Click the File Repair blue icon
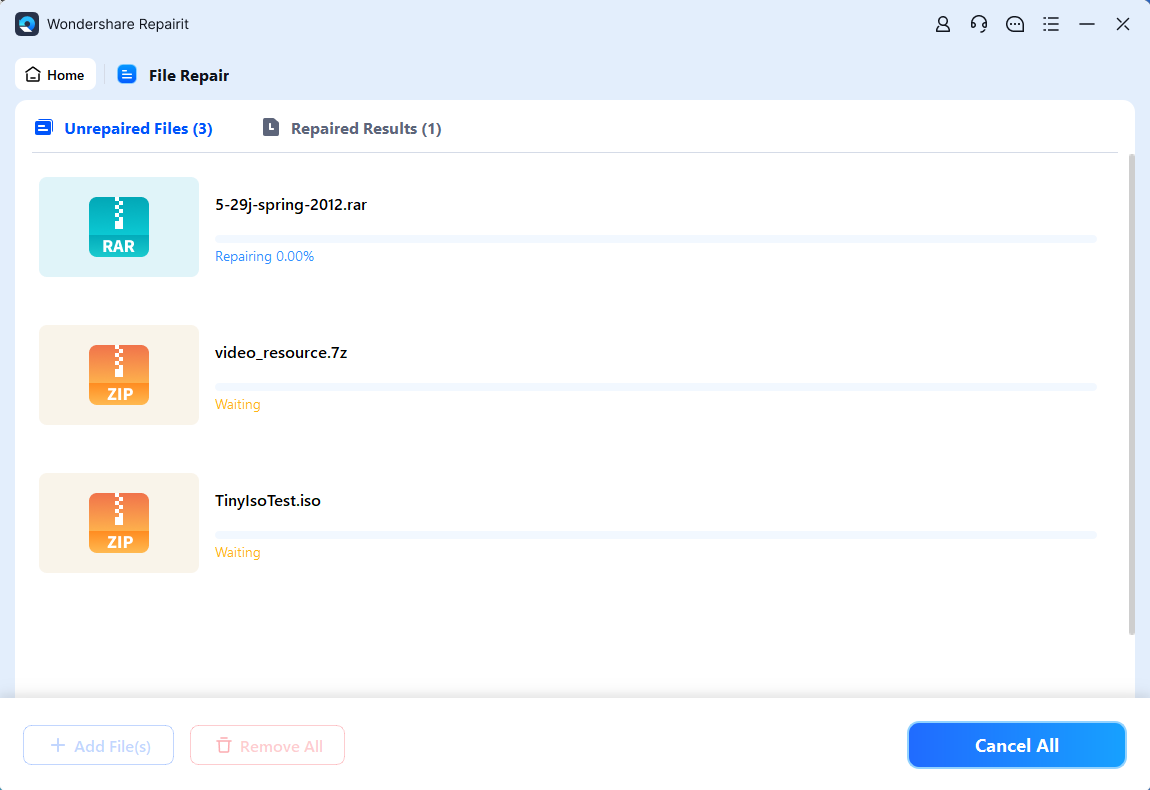Screen dimensions: 1150x790 point(127,74)
